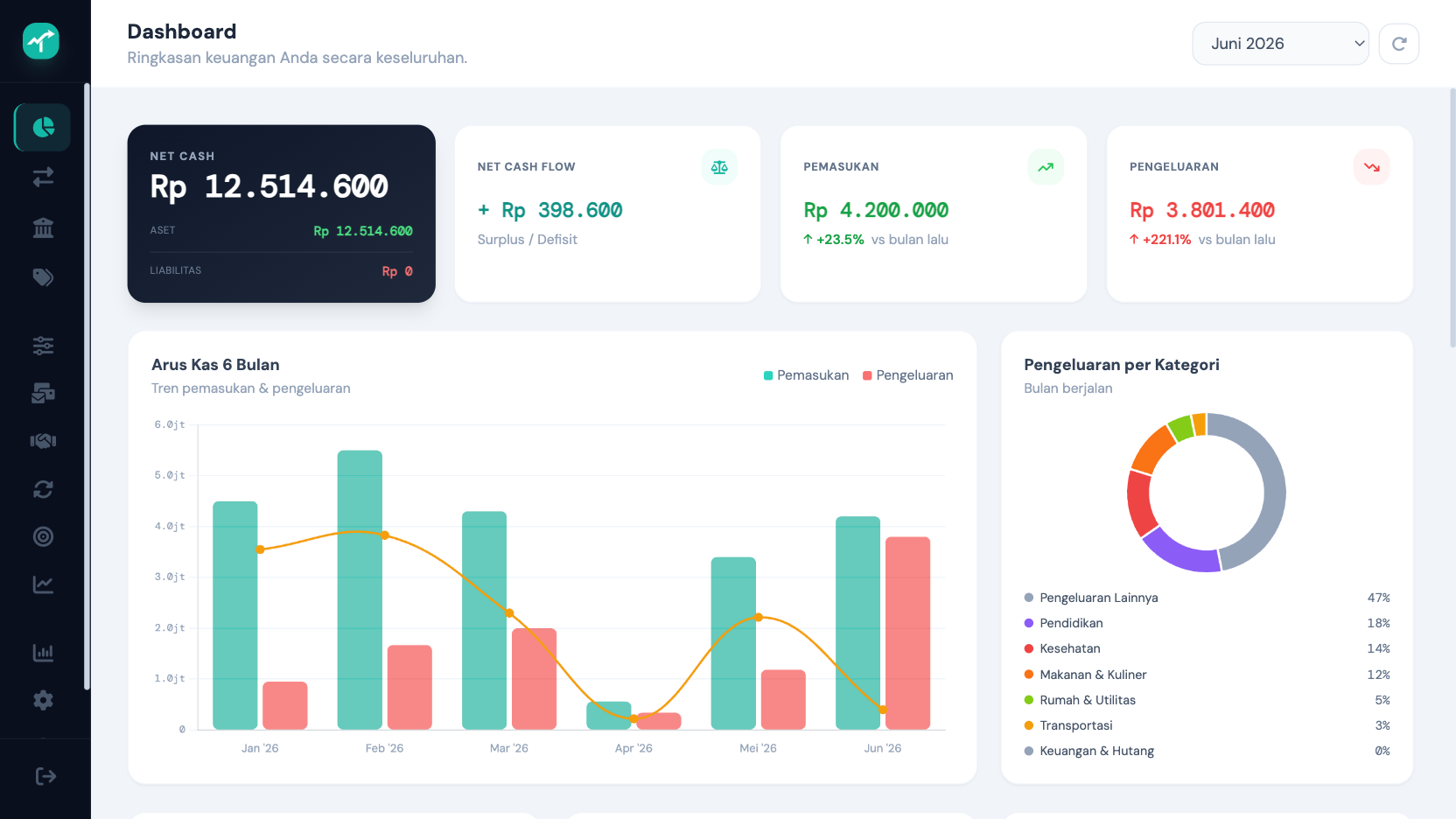The width and height of the screenshot is (1456, 819).
Task: Click the Rp 398.600 net cash flow value
Action: pyautogui.click(x=550, y=210)
